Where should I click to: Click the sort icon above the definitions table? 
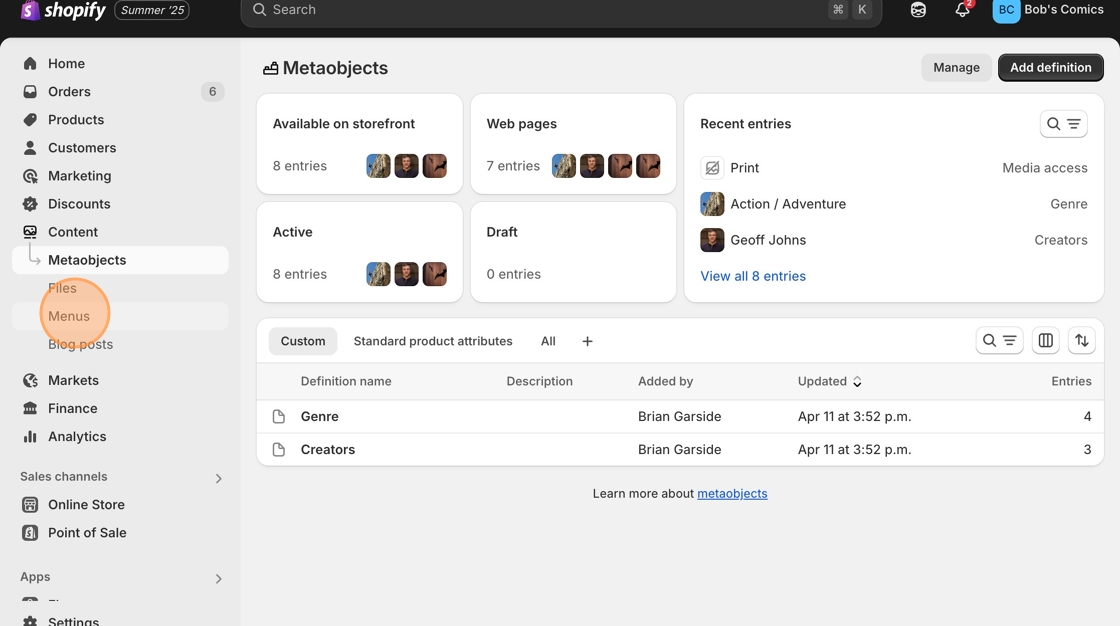point(1081,341)
